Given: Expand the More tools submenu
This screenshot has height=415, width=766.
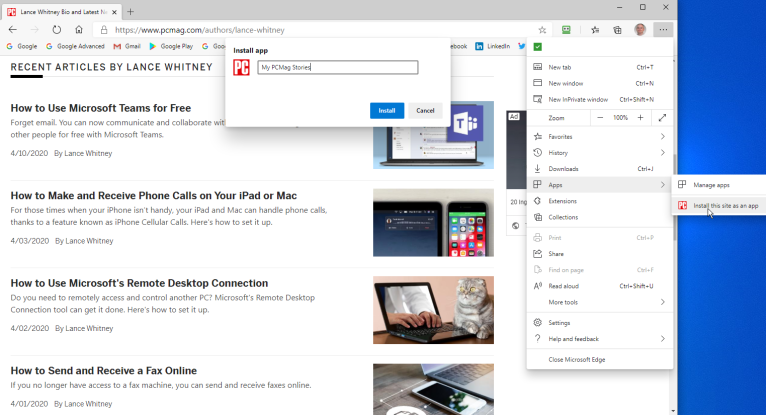Looking at the screenshot, I should click(x=600, y=302).
